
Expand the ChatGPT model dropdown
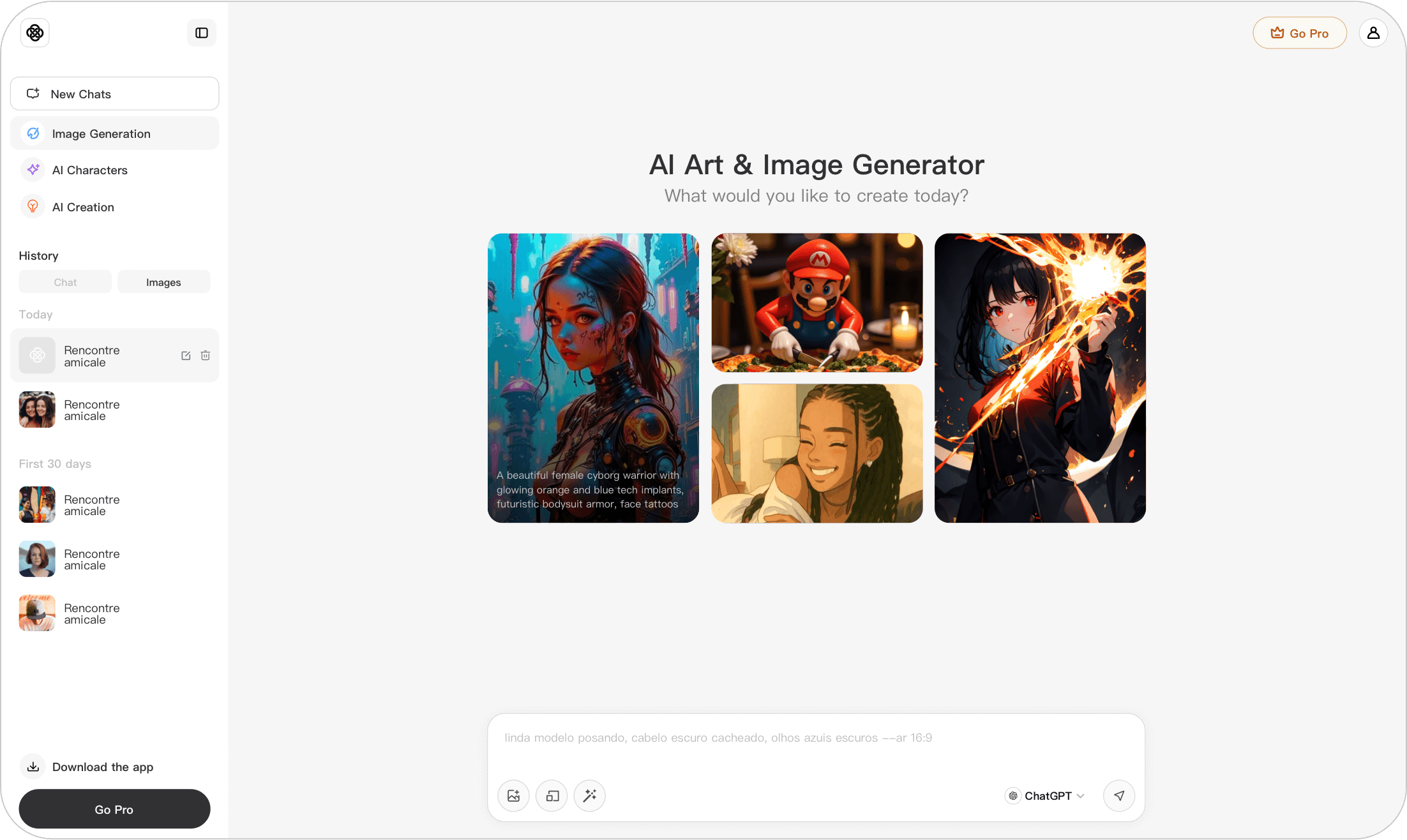[x=1046, y=796]
